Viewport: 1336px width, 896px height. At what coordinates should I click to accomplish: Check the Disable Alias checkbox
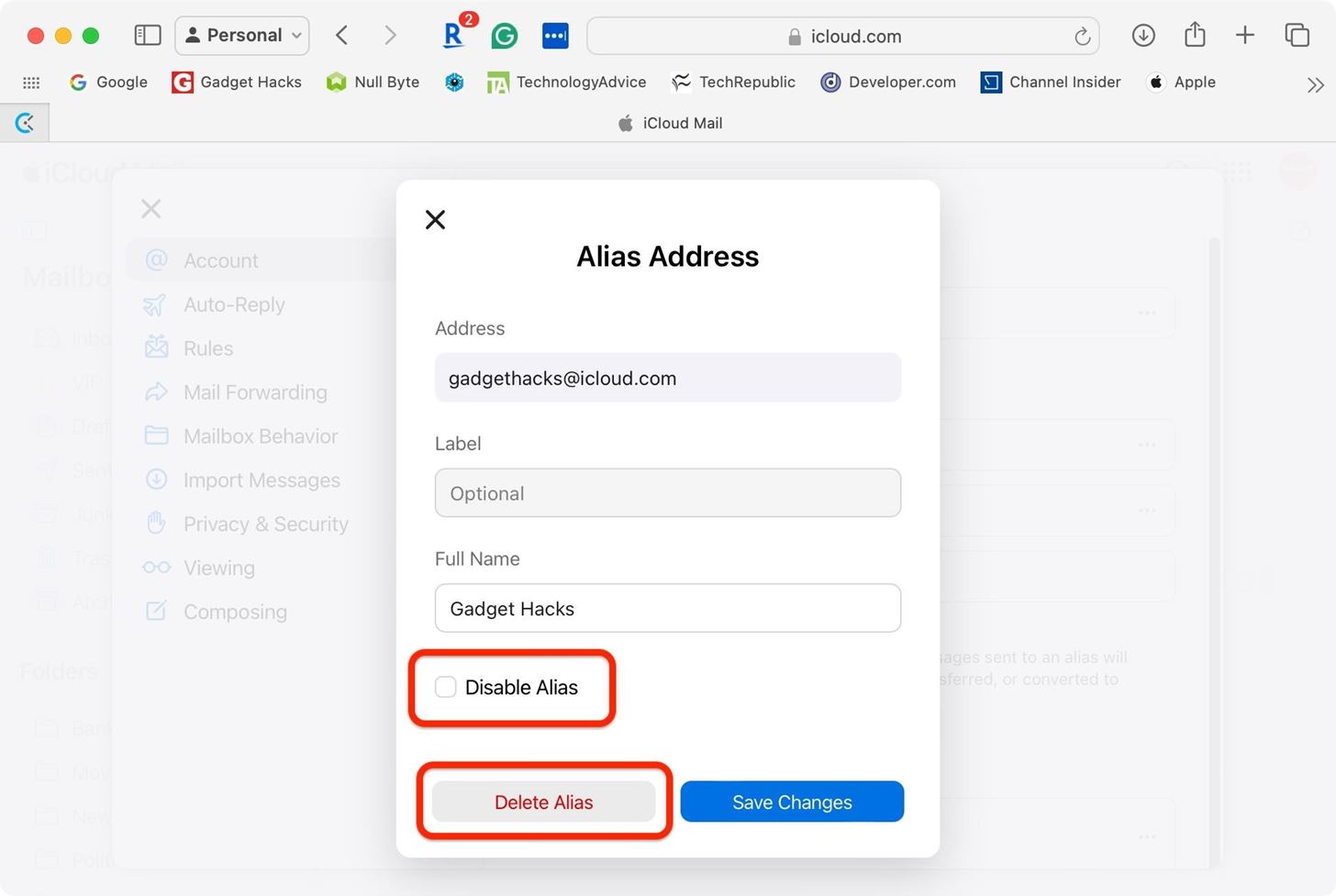coord(446,687)
